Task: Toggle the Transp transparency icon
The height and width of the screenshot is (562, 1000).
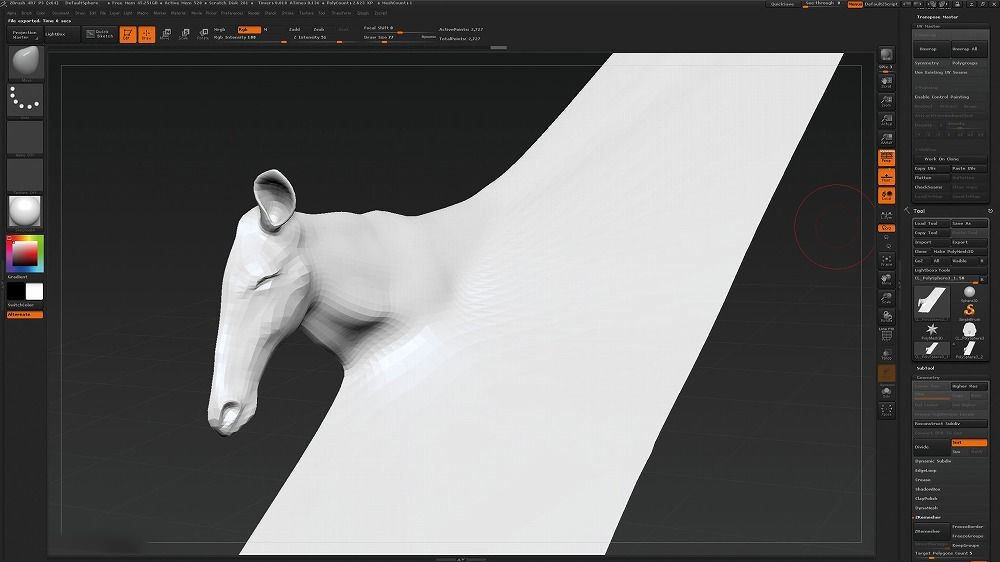Action: pyautogui.click(x=886, y=355)
